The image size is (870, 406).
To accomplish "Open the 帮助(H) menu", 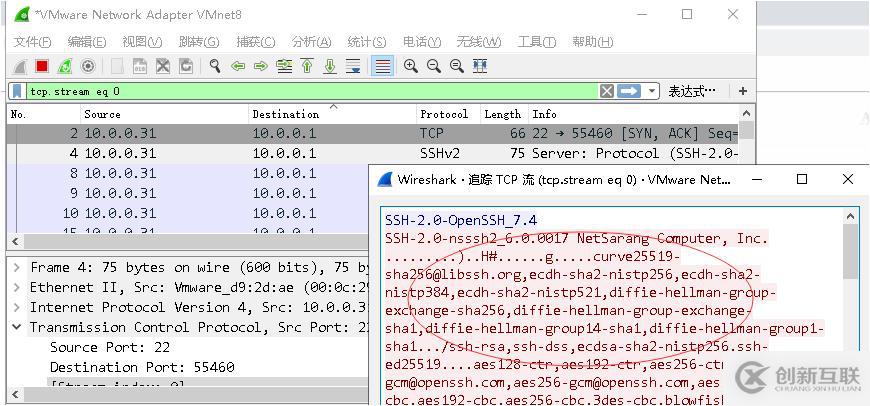I will (593, 42).
